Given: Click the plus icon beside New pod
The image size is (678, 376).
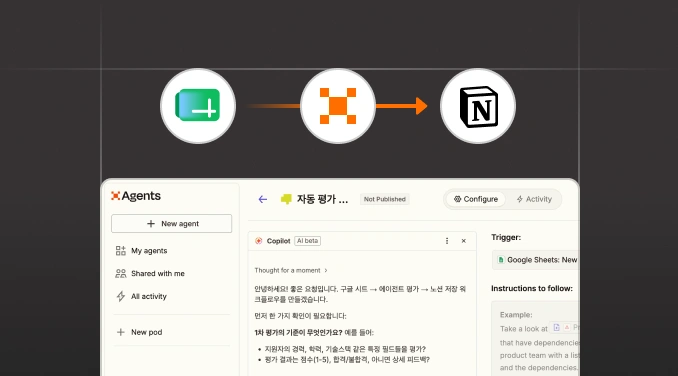Looking at the screenshot, I should pos(121,332).
